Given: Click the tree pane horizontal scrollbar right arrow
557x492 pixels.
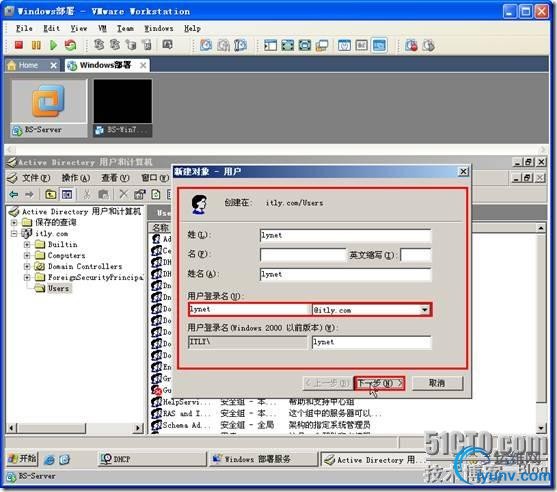Looking at the screenshot, I should [x=138, y=428].
